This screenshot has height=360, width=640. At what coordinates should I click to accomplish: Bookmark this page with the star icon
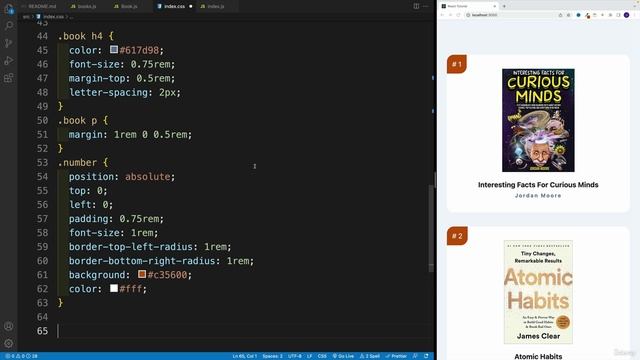pyautogui.click(x=569, y=15)
